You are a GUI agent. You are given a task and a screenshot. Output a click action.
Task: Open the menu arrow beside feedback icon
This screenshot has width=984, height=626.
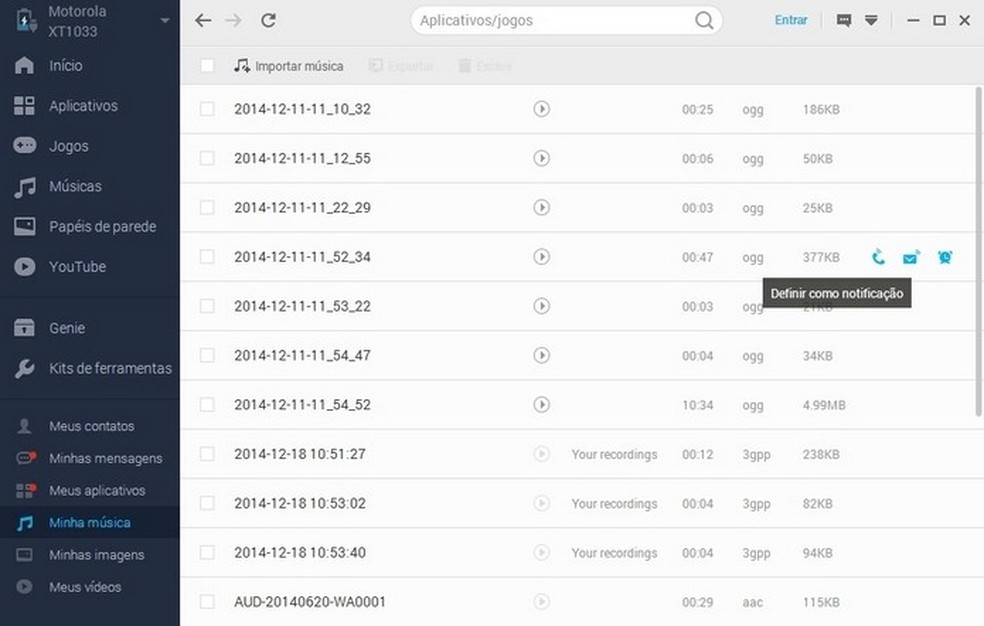pyautogui.click(x=871, y=21)
